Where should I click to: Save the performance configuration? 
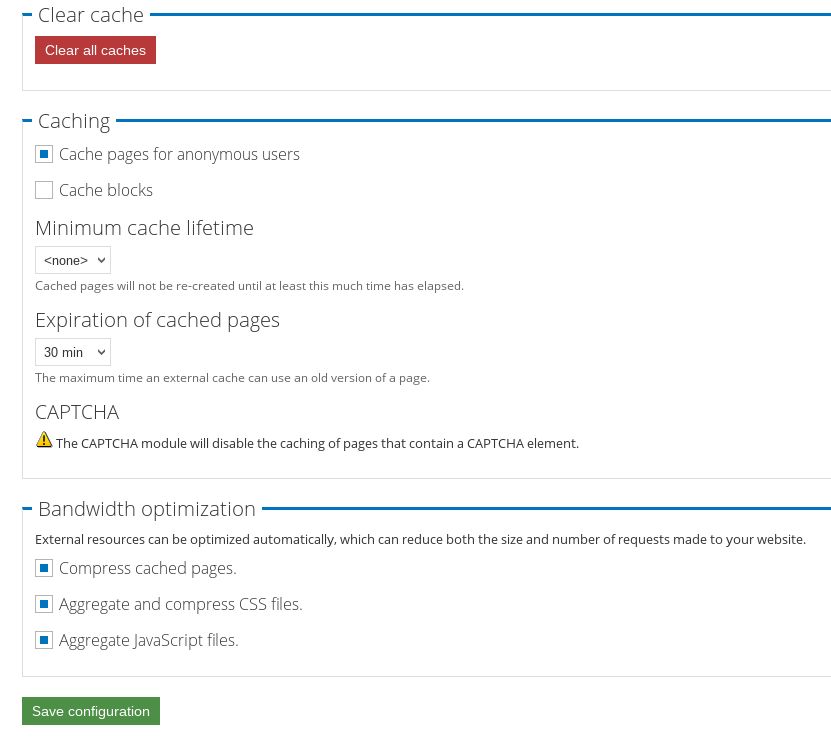(91, 711)
